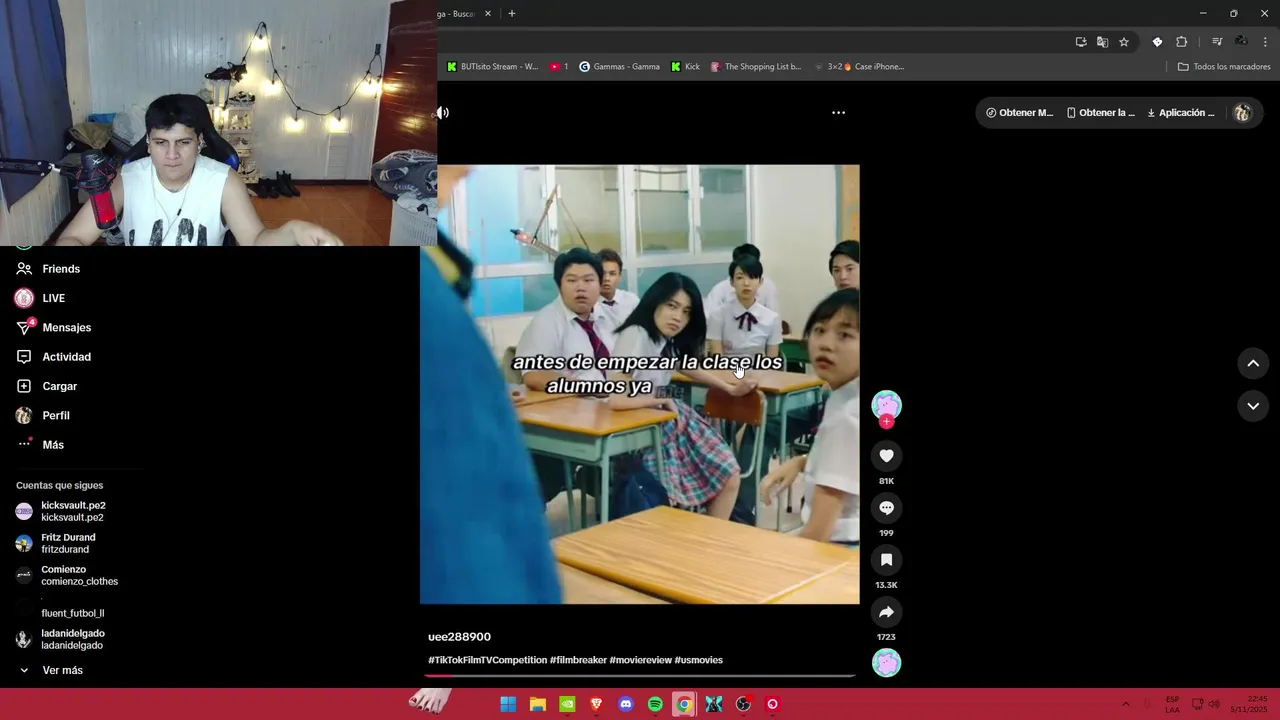Open the Chrome three-dot menu
The width and height of the screenshot is (1280, 720).
pos(1266,42)
